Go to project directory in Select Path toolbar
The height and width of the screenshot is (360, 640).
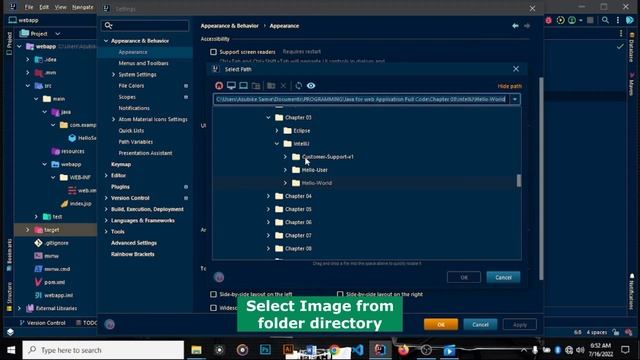point(244,85)
